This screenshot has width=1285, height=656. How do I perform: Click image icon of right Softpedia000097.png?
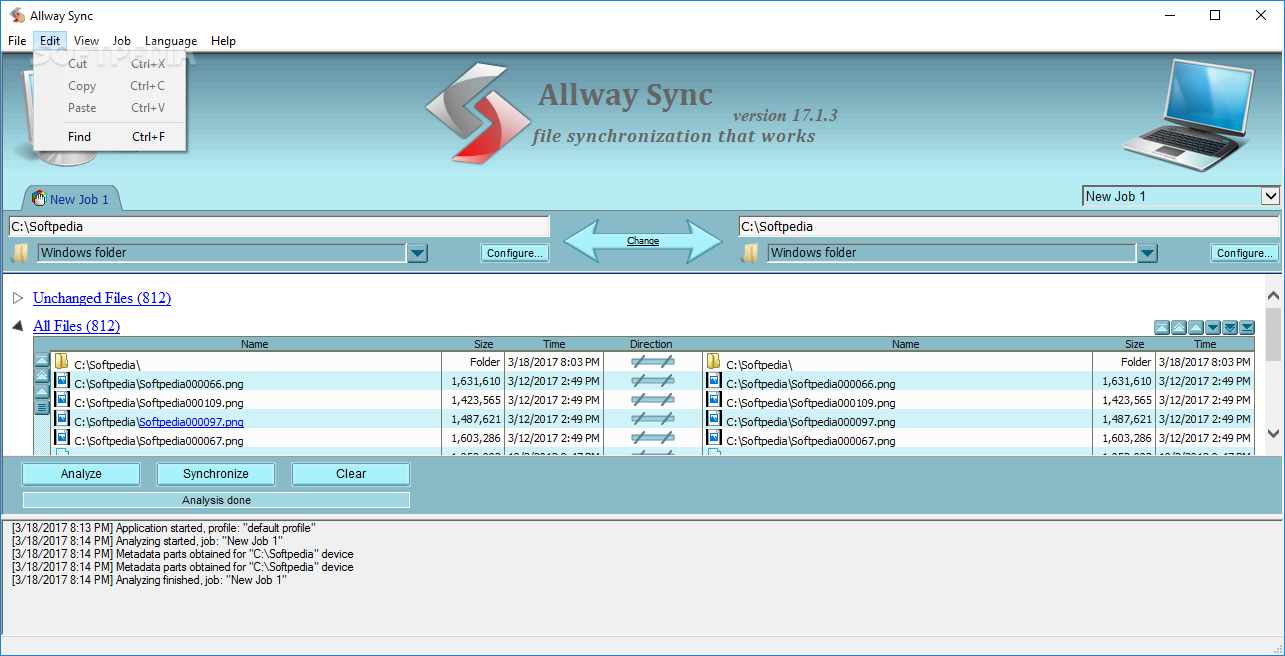pyautogui.click(x=714, y=418)
